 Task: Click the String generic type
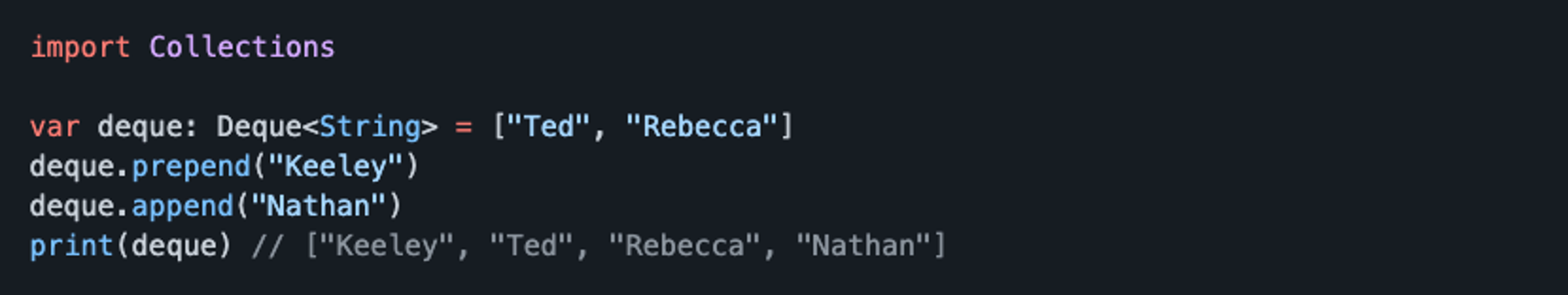(x=370, y=126)
